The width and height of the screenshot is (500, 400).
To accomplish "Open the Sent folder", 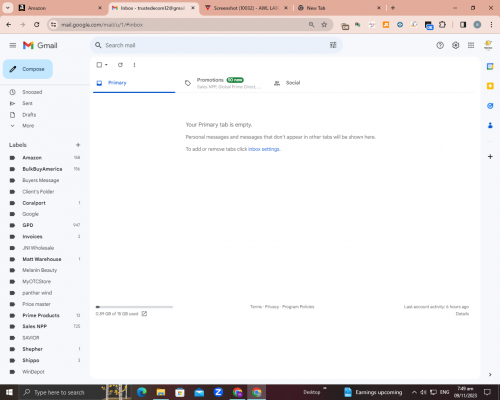I will coord(27,103).
